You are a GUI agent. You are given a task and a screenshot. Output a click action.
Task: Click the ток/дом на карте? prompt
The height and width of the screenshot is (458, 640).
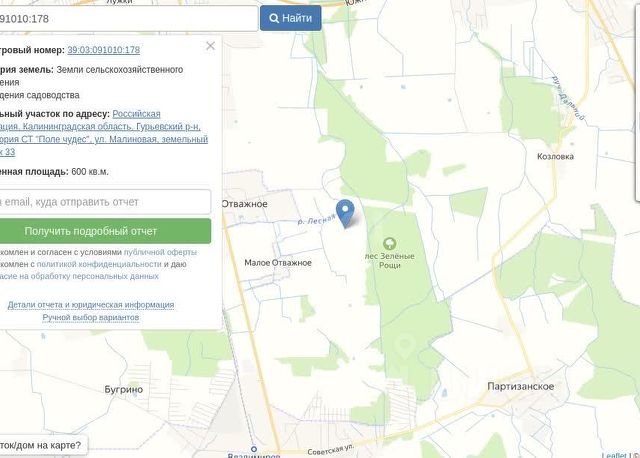click(43, 445)
